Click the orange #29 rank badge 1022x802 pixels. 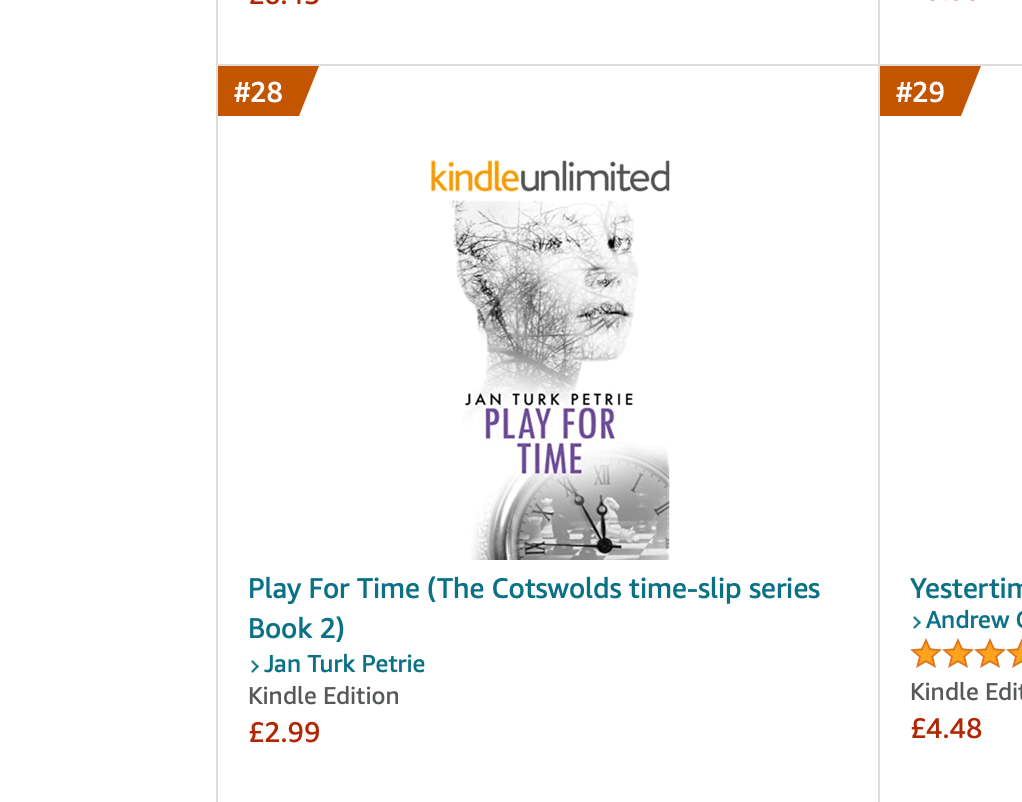point(922,92)
